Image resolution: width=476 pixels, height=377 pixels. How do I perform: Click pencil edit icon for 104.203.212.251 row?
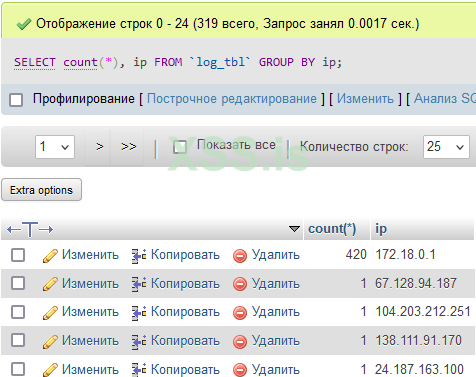pyautogui.click(x=50, y=313)
